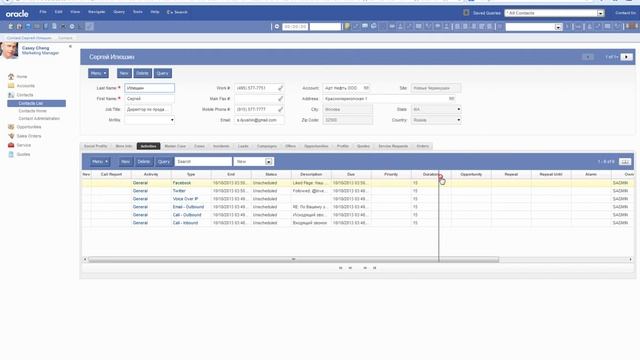Click the pencil icon beside Mobile Phone # field
The height and width of the screenshot is (360, 640).
280,109
